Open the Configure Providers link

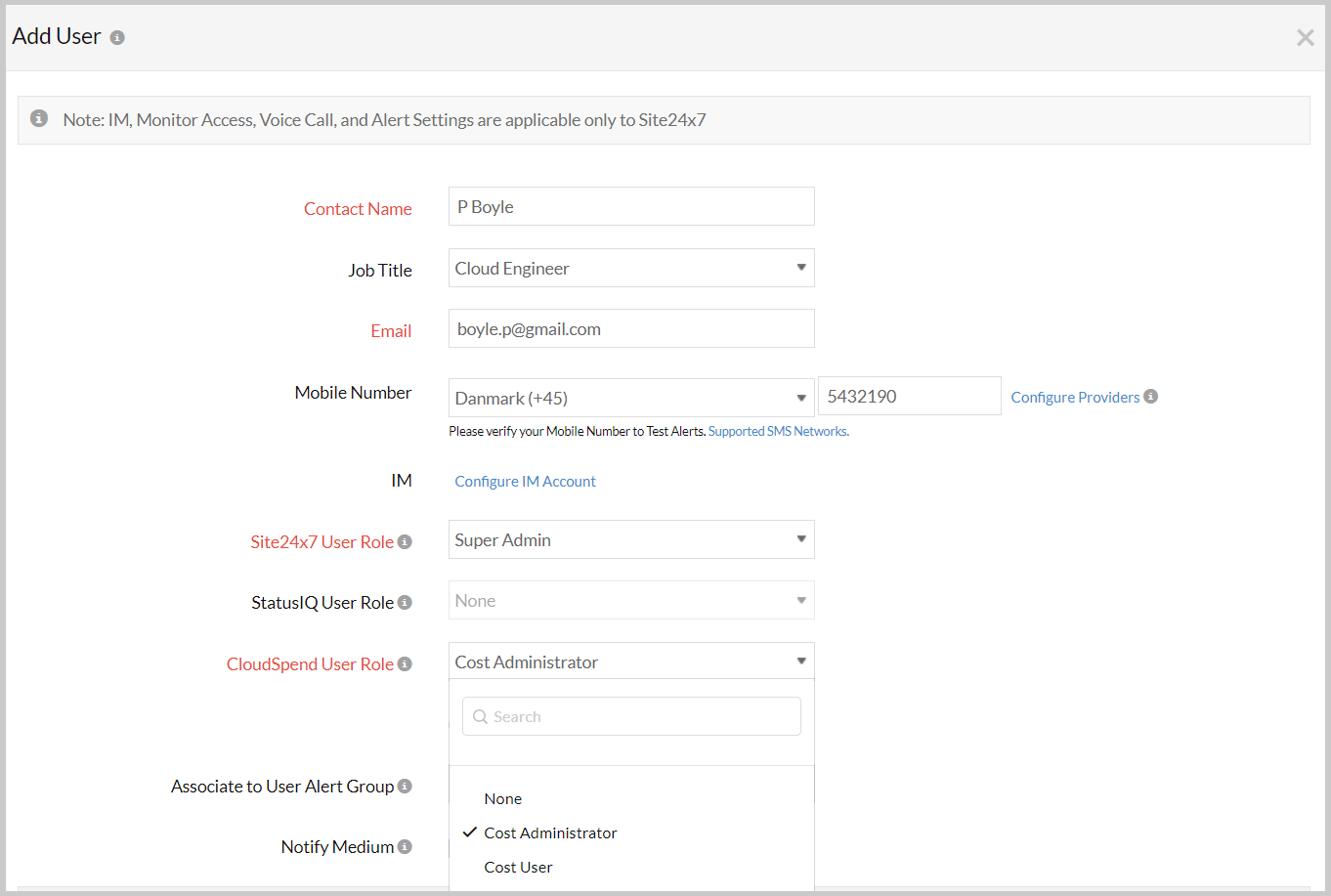pyautogui.click(x=1075, y=398)
